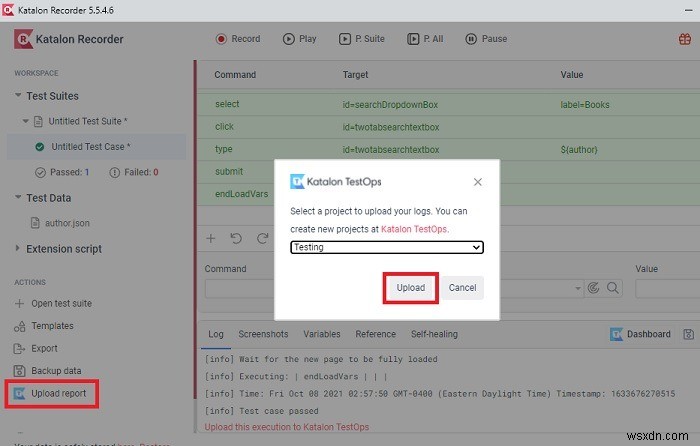This screenshot has width=700, height=446.
Task: Cancel the TestOps upload dialog
Action: (462, 288)
